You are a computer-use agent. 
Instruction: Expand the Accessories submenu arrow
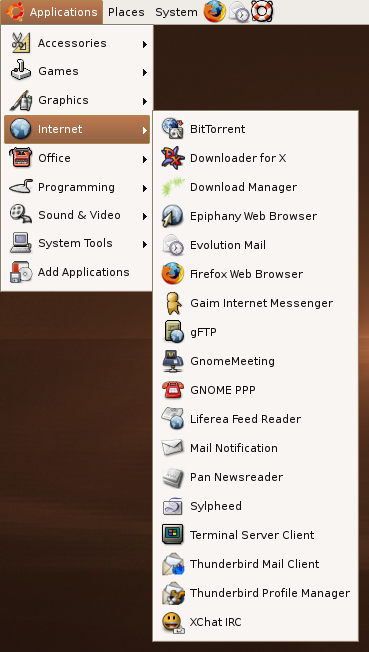tap(144, 44)
